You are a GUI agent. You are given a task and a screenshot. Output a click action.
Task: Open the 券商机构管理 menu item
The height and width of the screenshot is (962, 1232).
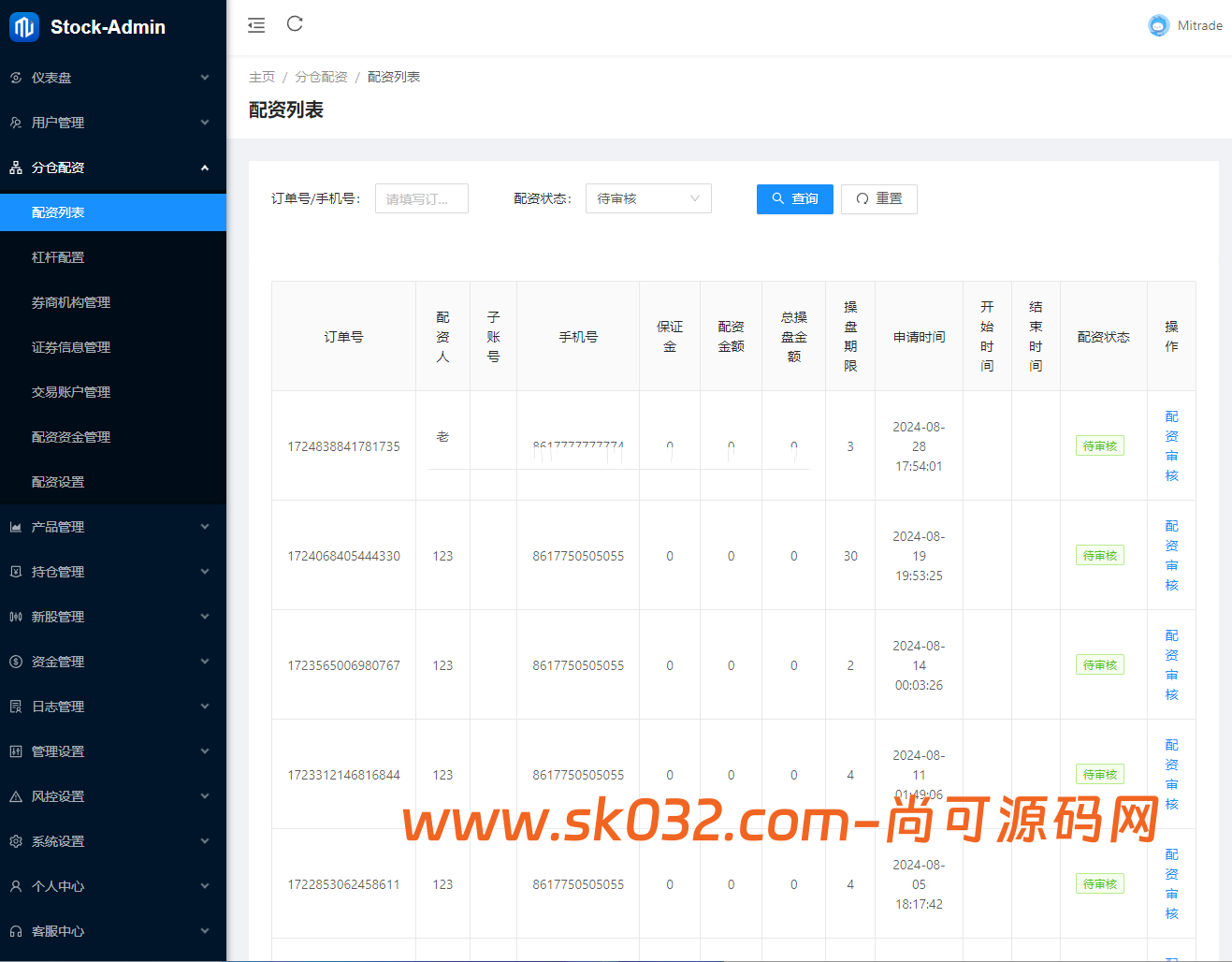click(x=112, y=301)
